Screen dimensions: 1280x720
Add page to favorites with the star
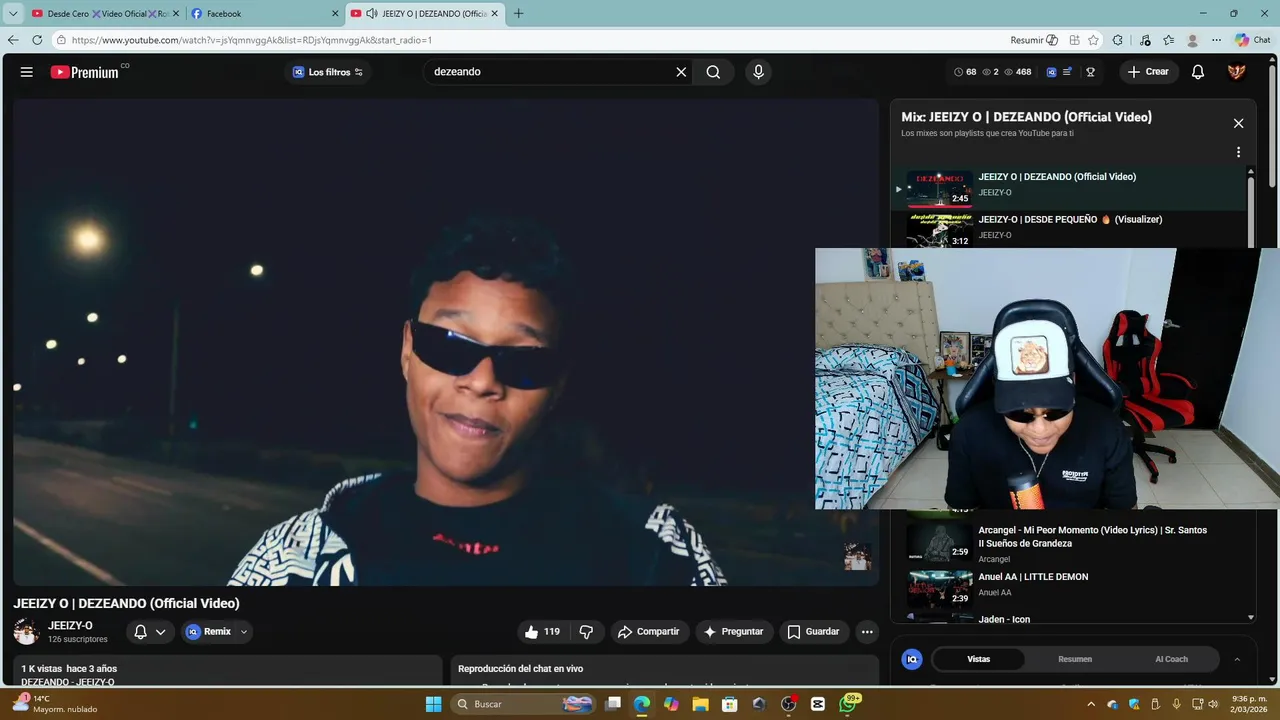[x=1093, y=40]
